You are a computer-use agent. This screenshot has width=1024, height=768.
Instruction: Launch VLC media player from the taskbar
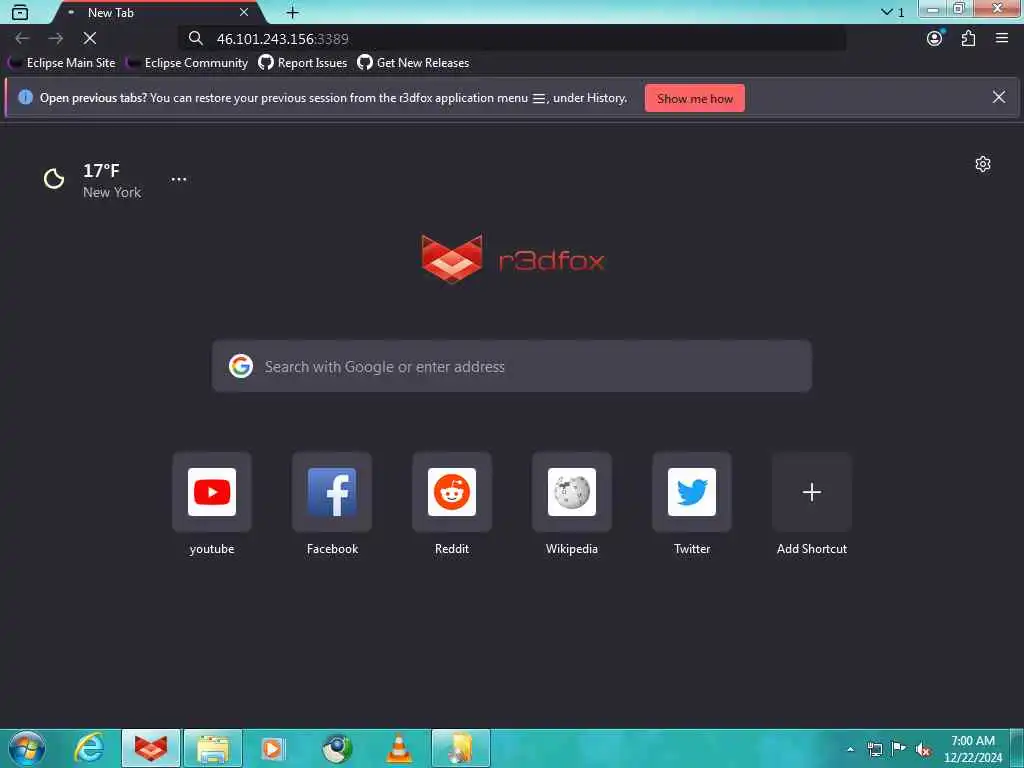(399, 748)
